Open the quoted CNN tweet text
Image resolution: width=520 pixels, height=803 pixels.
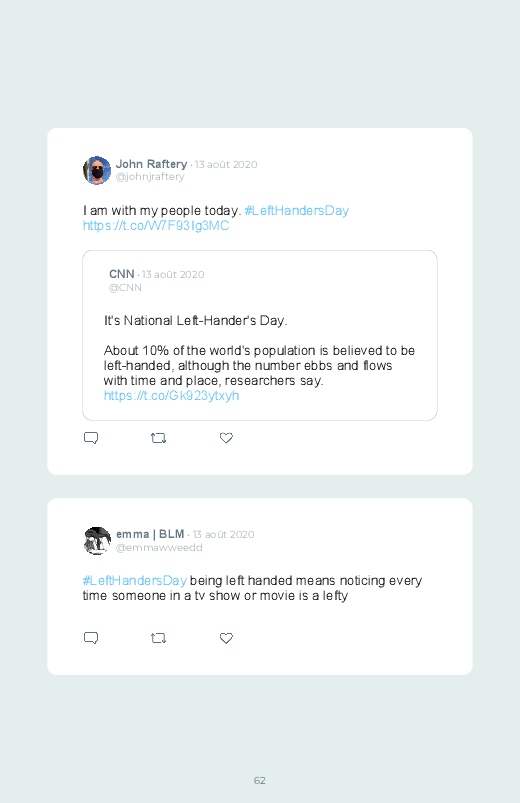[x=259, y=358]
